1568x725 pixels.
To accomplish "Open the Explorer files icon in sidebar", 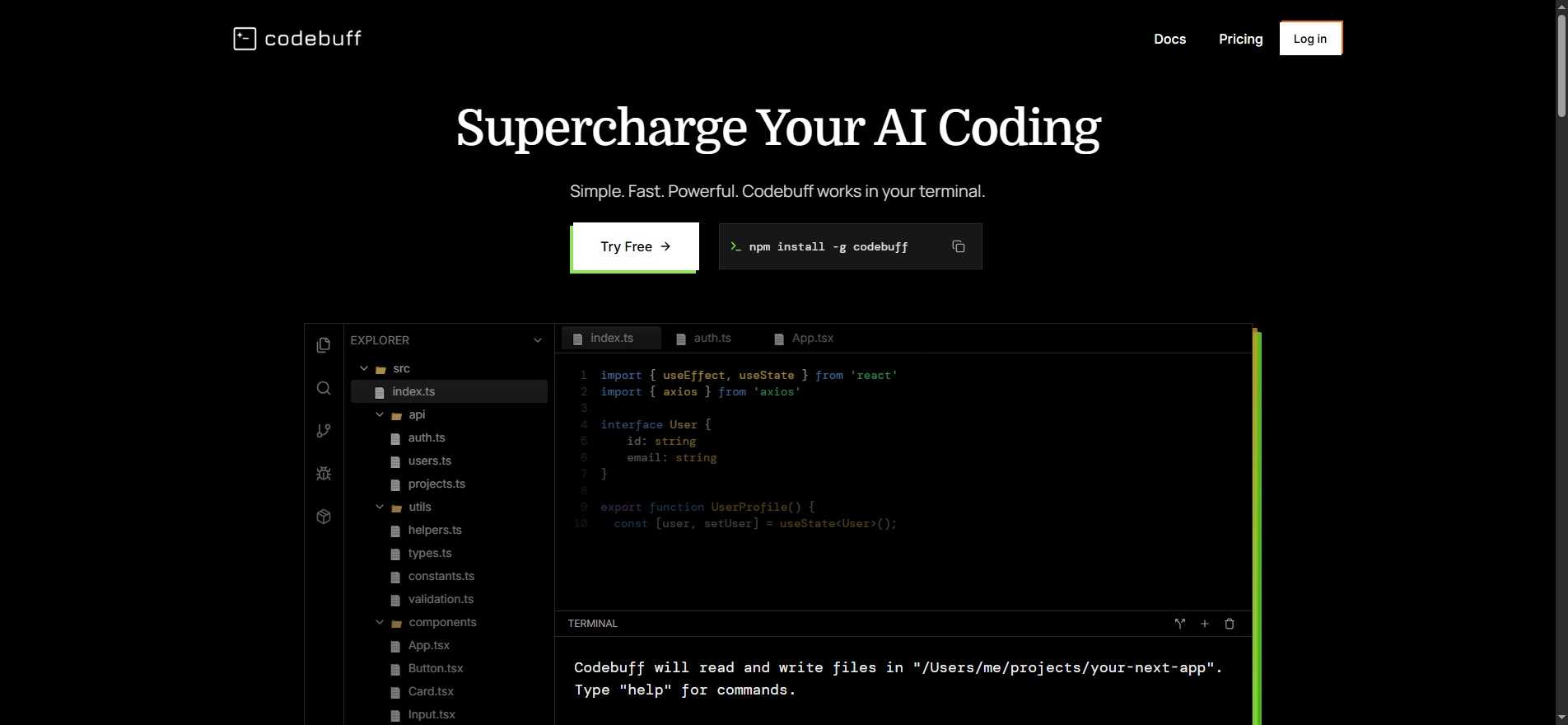I will (x=324, y=345).
